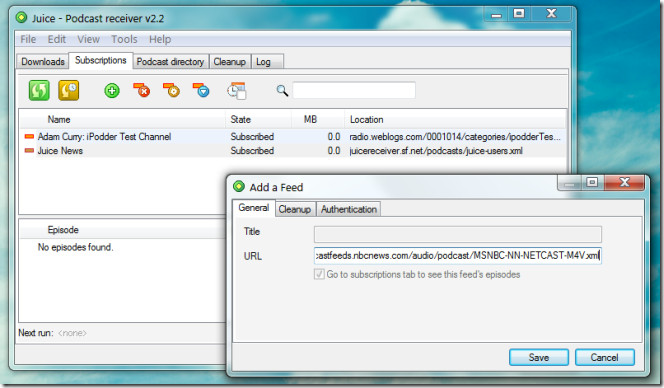Open the Tools menu
Image resolution: width=664 pixels, height=388 pixels.
click(x=124, y=39)
